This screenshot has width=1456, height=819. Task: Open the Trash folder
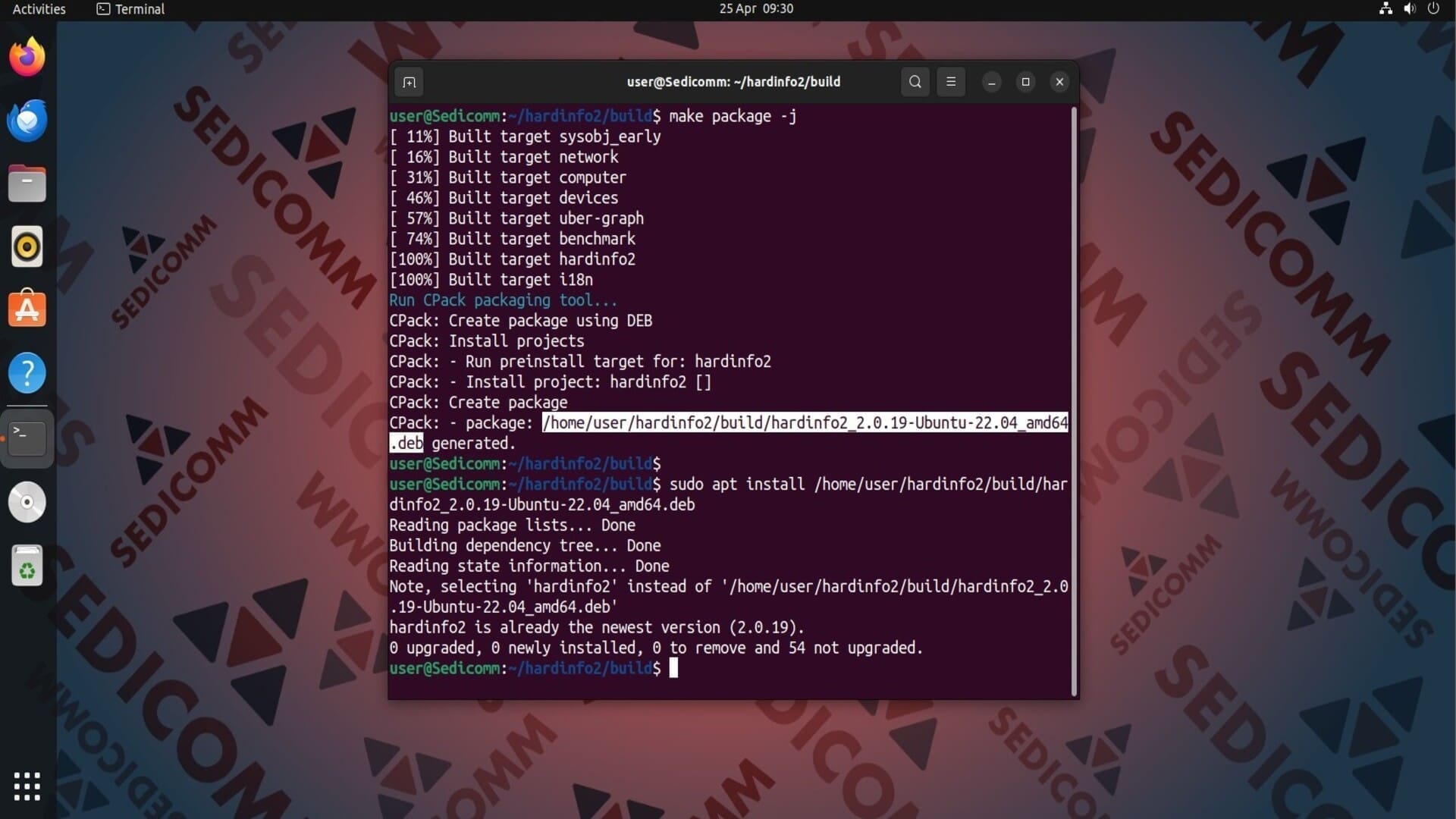[x=27, y=566]
